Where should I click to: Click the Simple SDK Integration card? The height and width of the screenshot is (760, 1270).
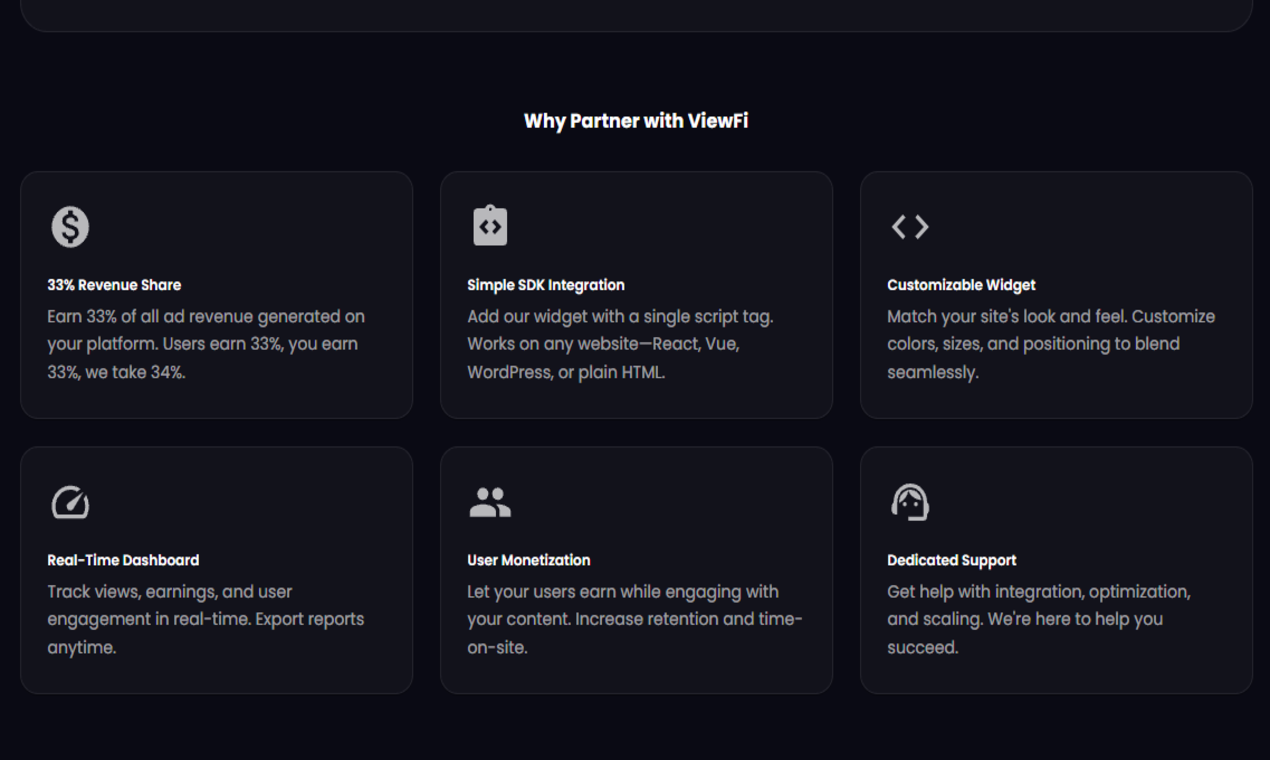636,294
